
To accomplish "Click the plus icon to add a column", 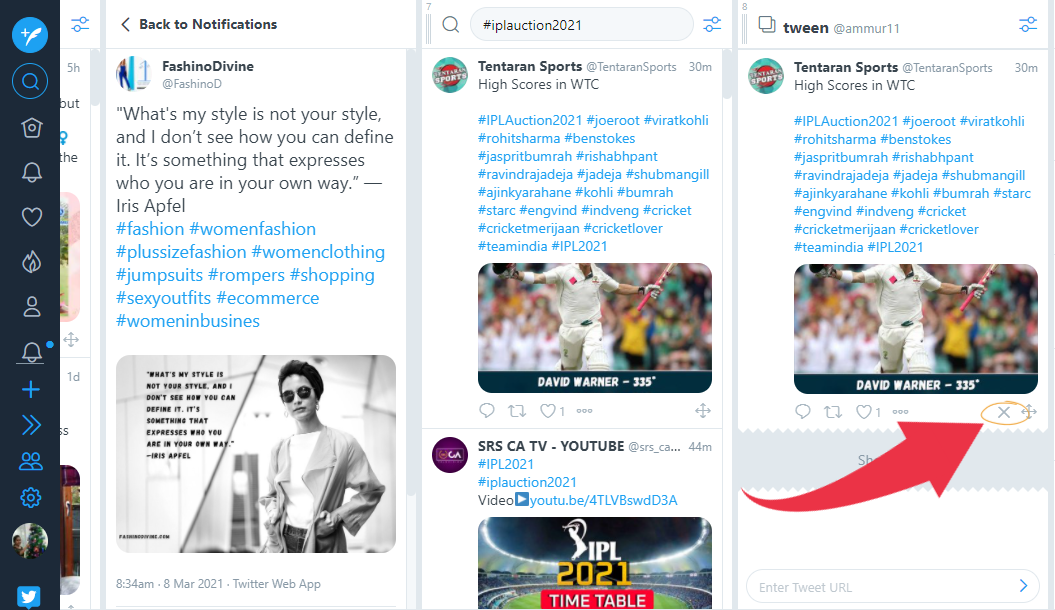I will [31, 389].
